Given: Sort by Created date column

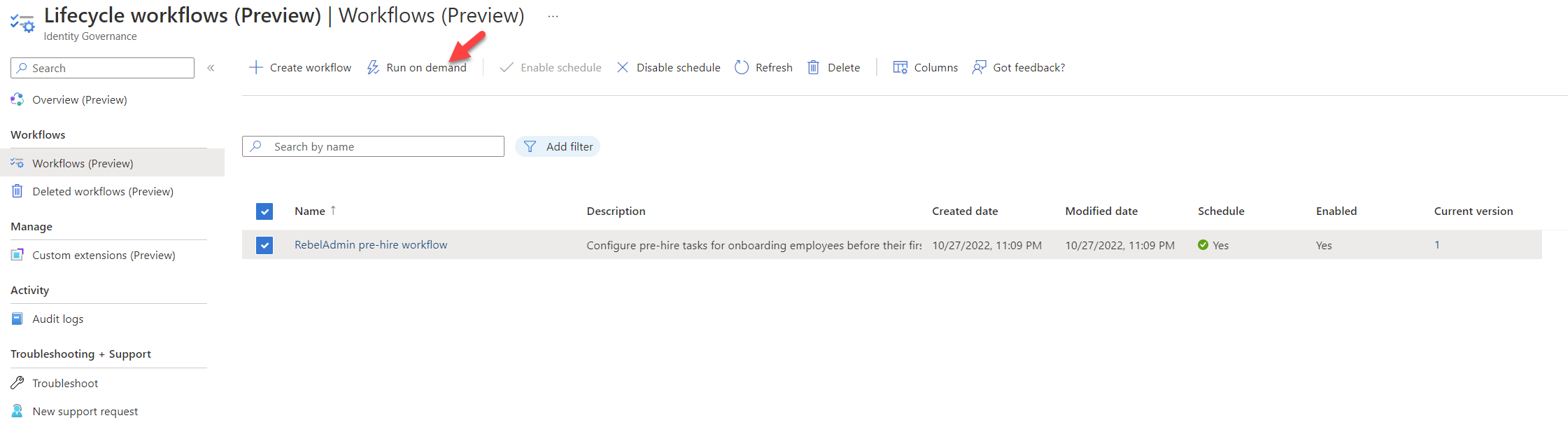Looking at the screenshot, I should tap(965, 211).
